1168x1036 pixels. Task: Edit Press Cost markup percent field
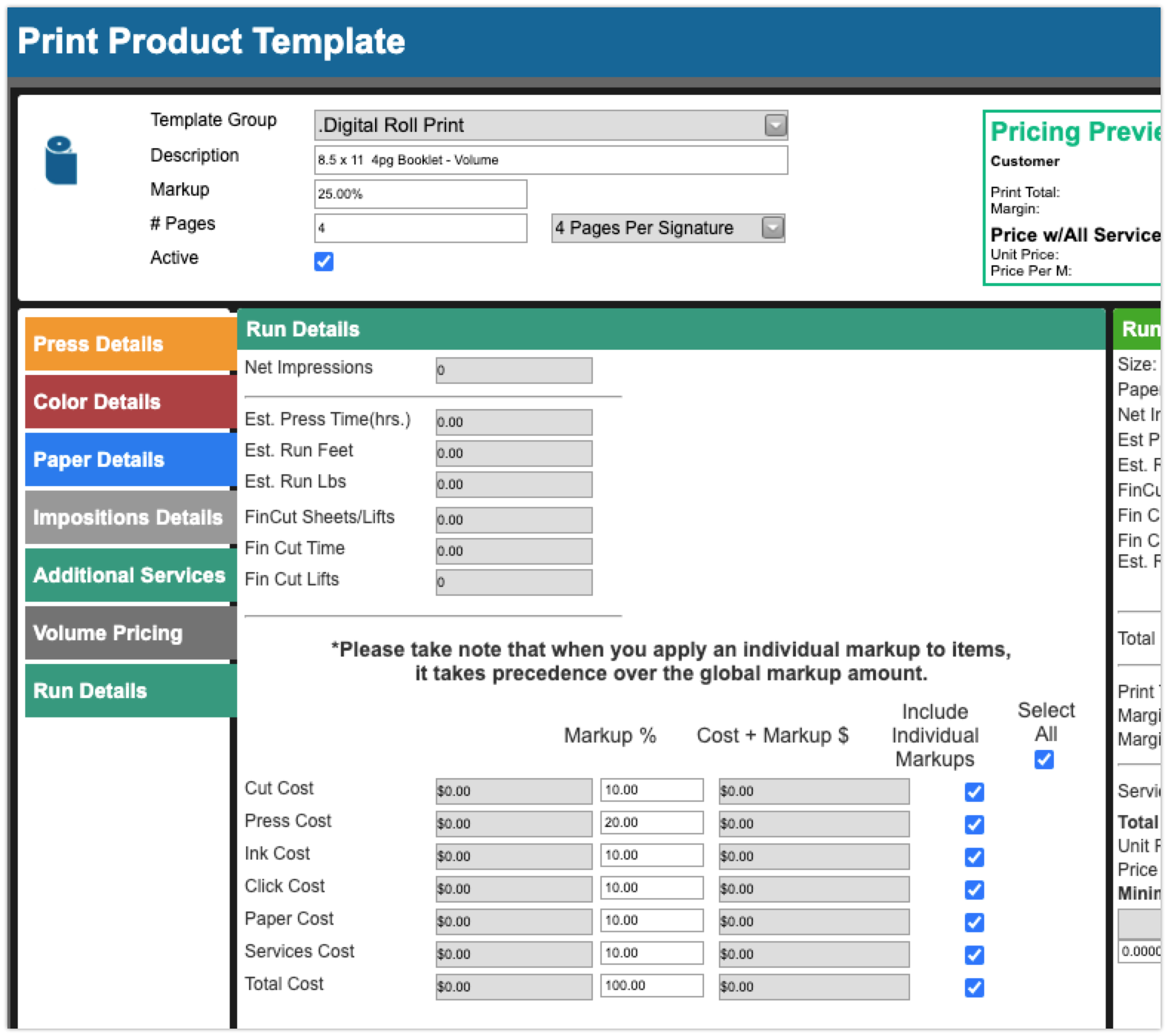[x=651, y=823]
